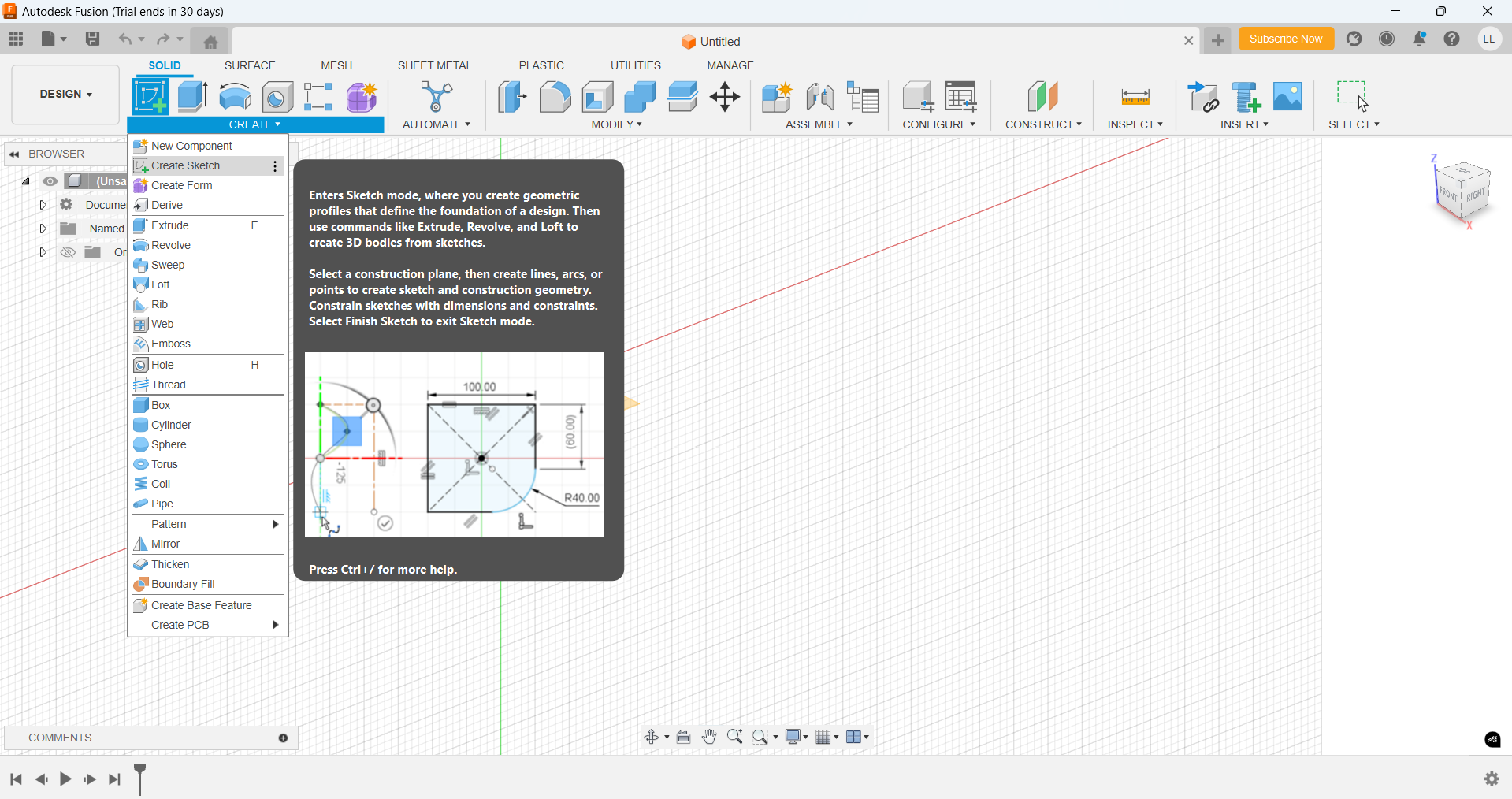Choose Mirror from the Create menu
The height and width of the screenshot is (799, 1512).
[208, 544]
